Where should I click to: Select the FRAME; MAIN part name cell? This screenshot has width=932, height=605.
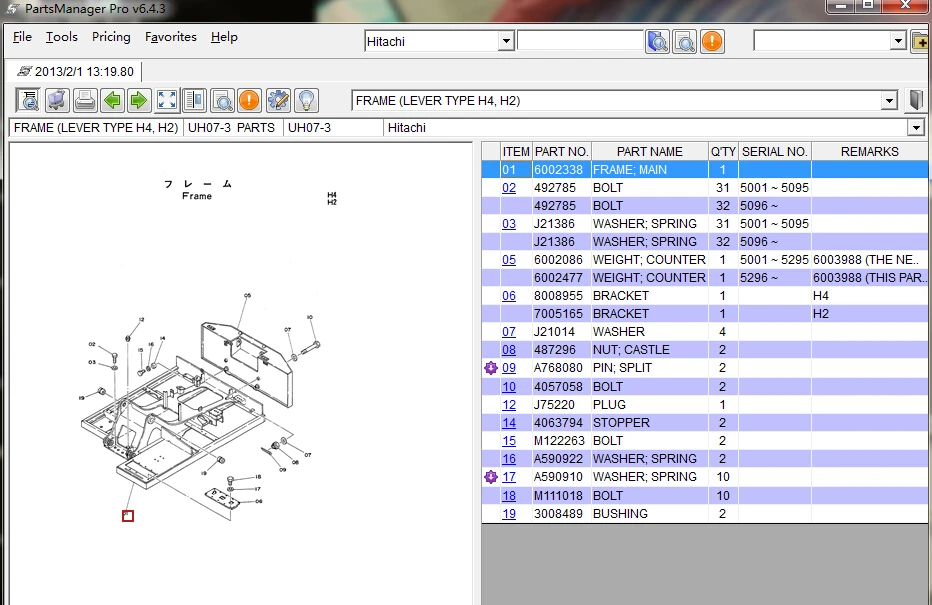[x=650, y=170]
